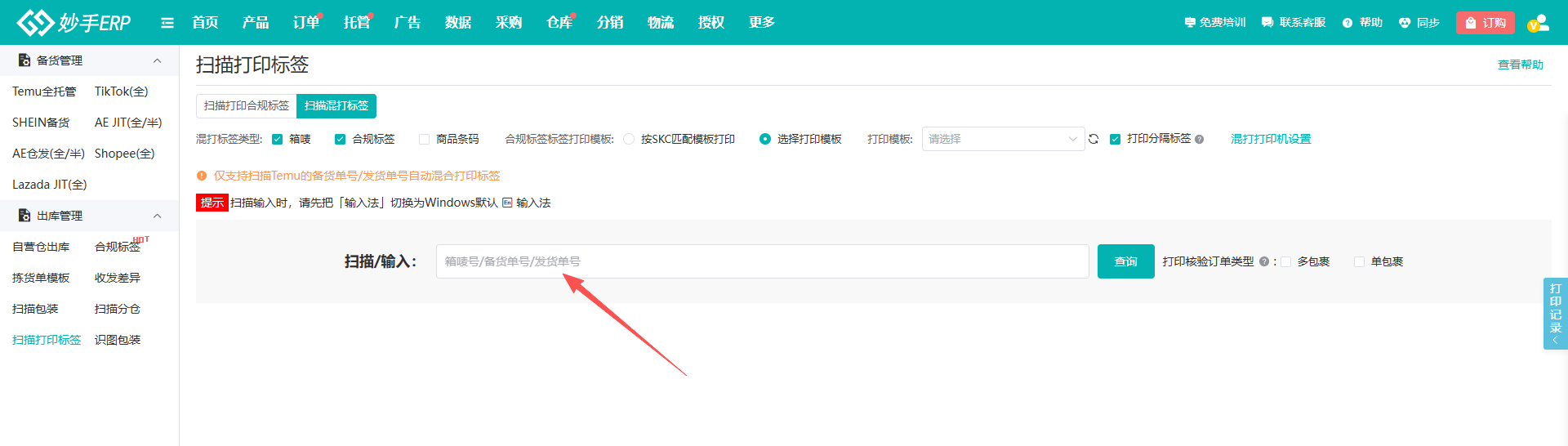The image size is (1568, 446).
Task: Click the 同步 sync option
Action: [x=1419, y=23]
